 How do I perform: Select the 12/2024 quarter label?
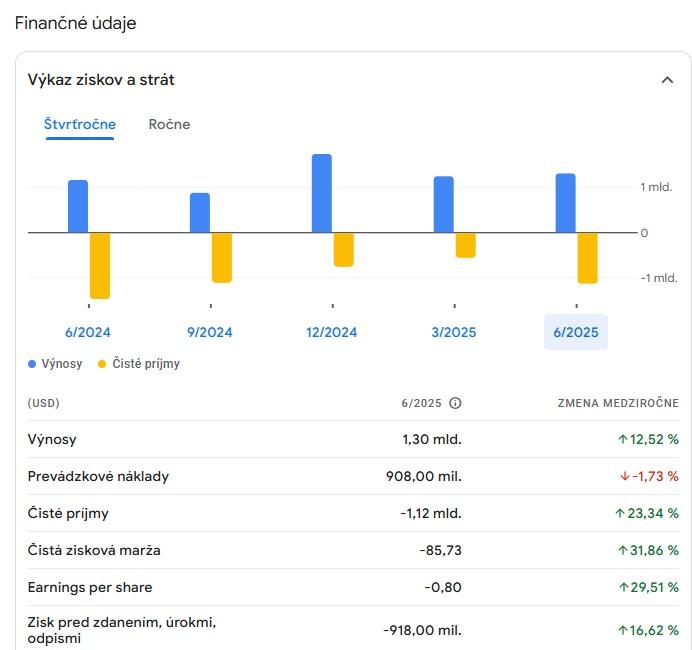pyautogui.click(x=332, y=332)
